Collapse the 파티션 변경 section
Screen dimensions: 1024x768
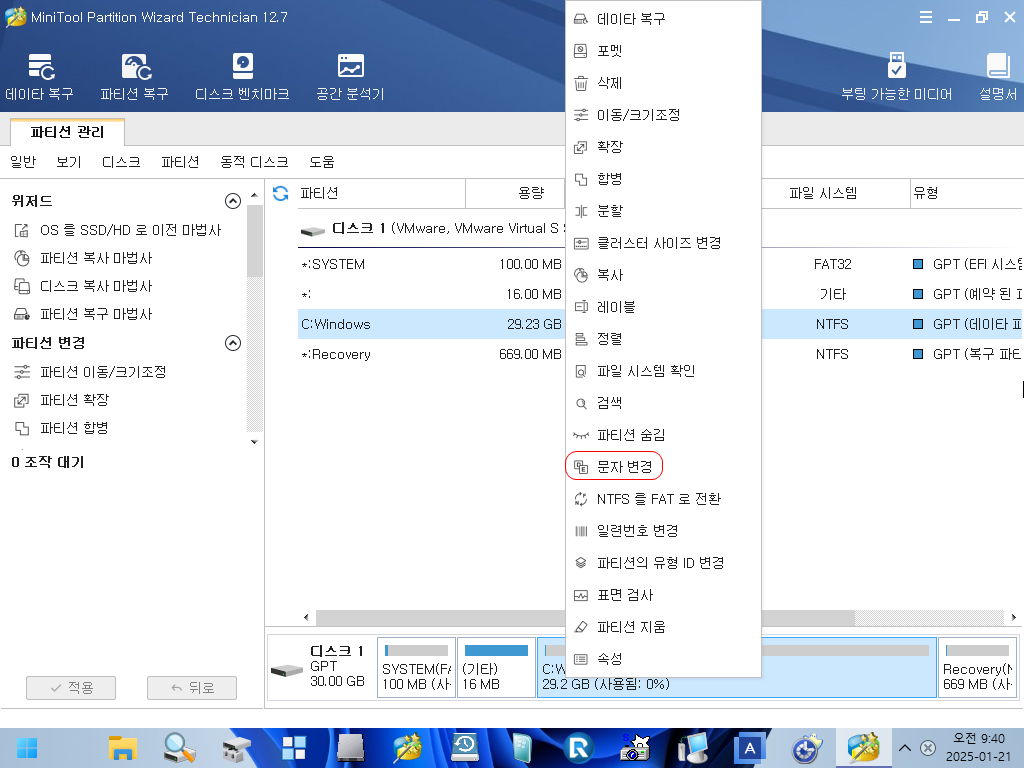[232, 343]
